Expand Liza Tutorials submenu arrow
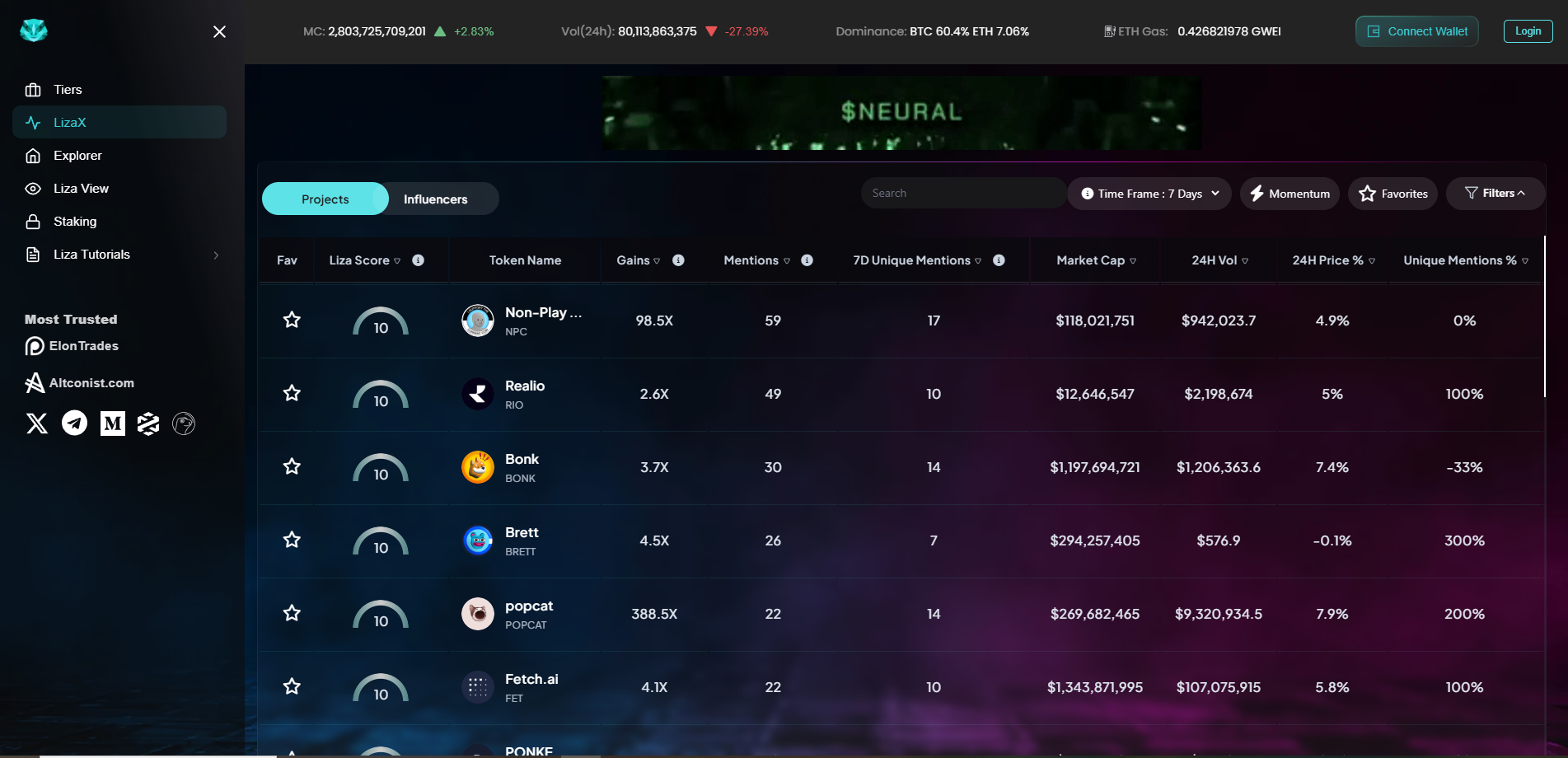The image size is (1568, 758). 216,255
